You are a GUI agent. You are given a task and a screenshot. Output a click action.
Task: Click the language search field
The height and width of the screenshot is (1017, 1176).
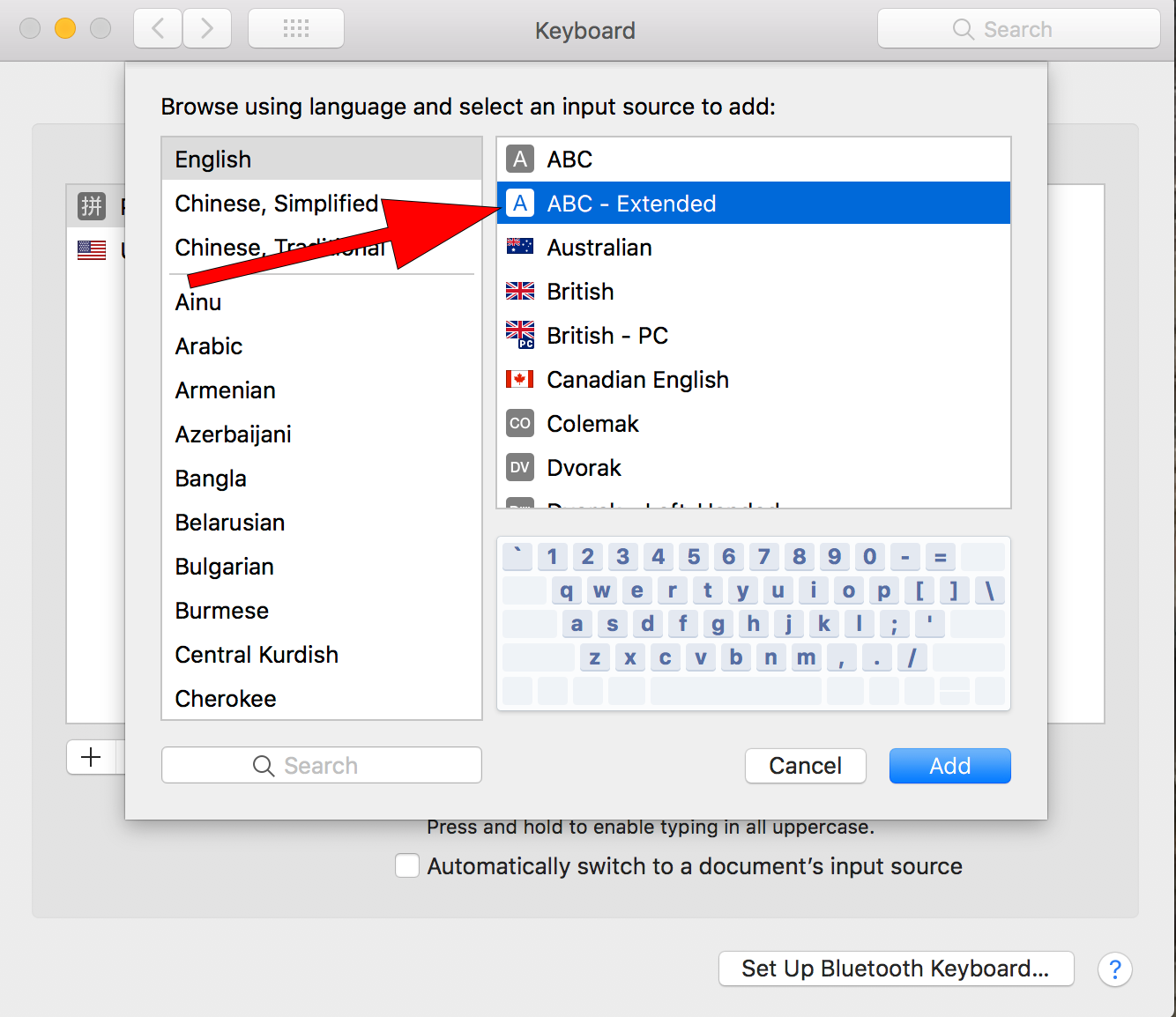click(322, 765)
